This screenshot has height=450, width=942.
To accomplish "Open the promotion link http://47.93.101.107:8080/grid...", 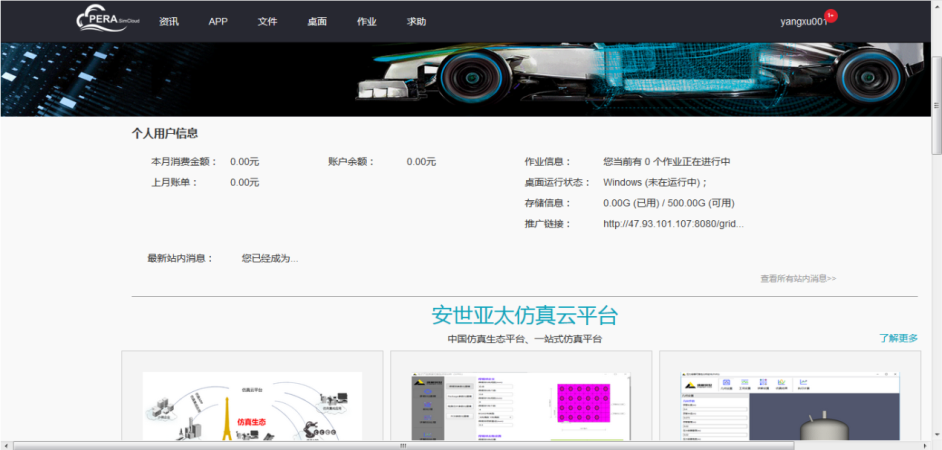I will (x=673, y=224).
